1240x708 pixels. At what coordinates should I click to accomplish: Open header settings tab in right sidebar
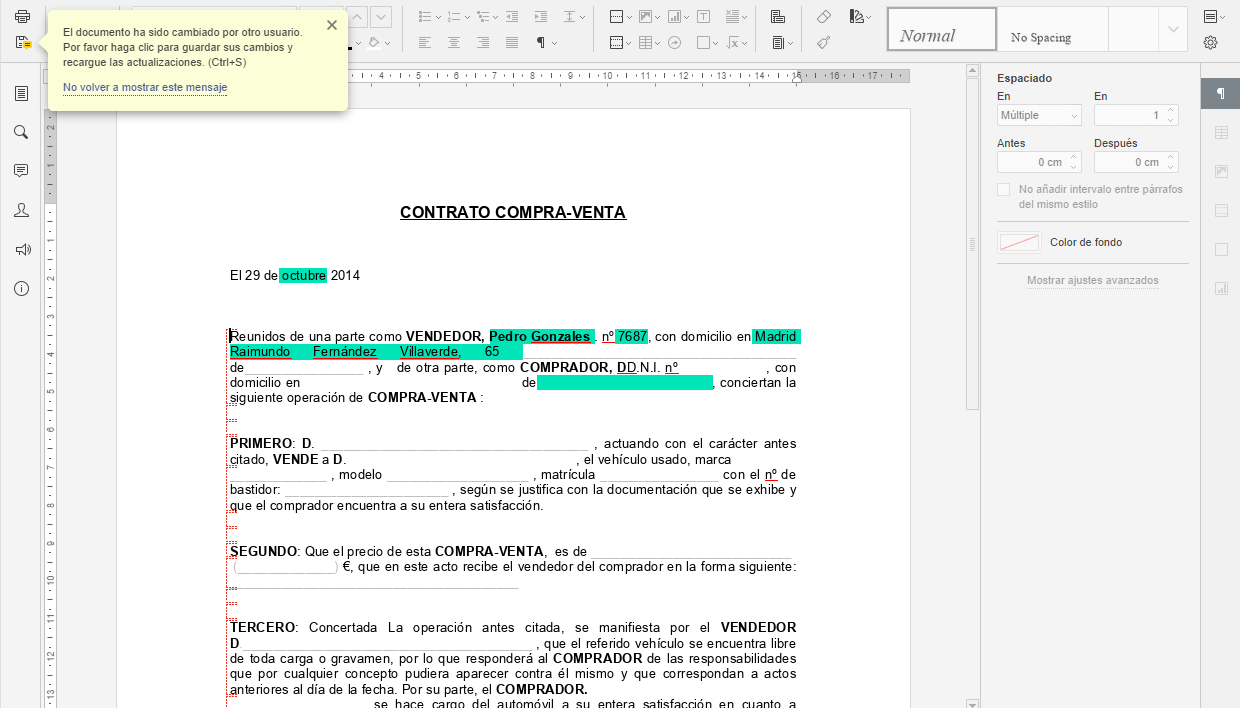click(1220, 210)
